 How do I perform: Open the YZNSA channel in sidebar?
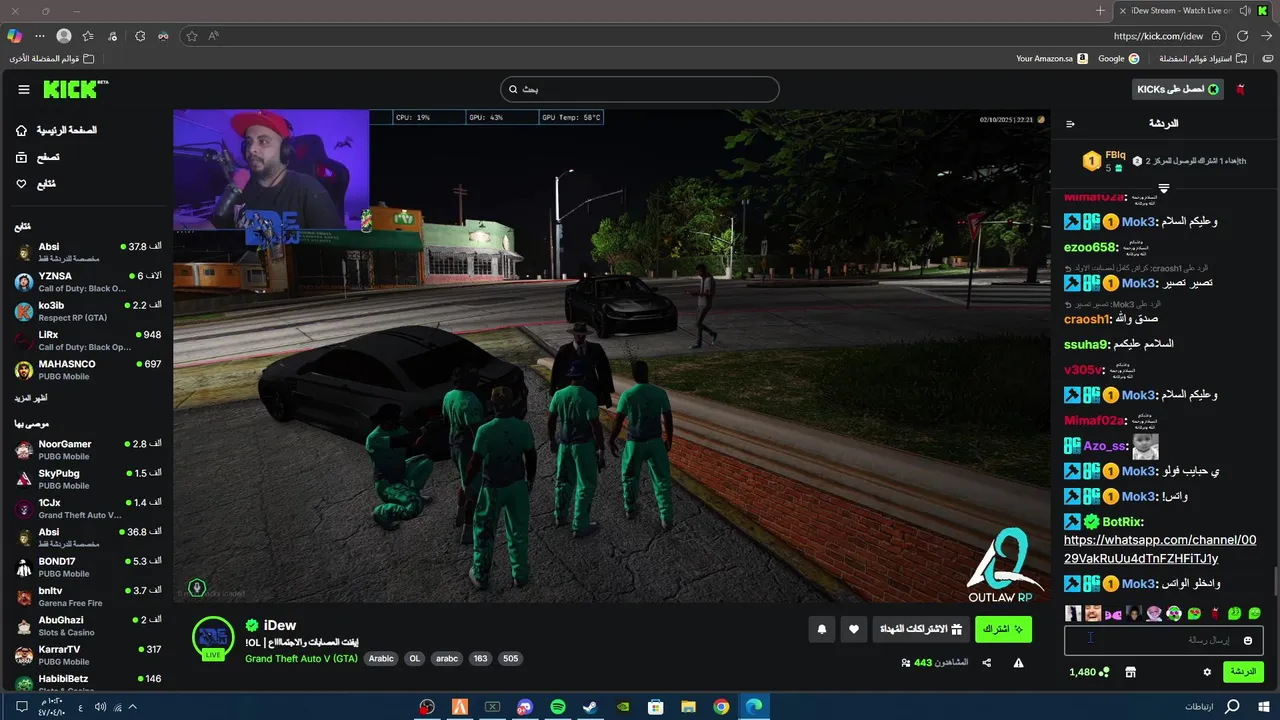87,282
